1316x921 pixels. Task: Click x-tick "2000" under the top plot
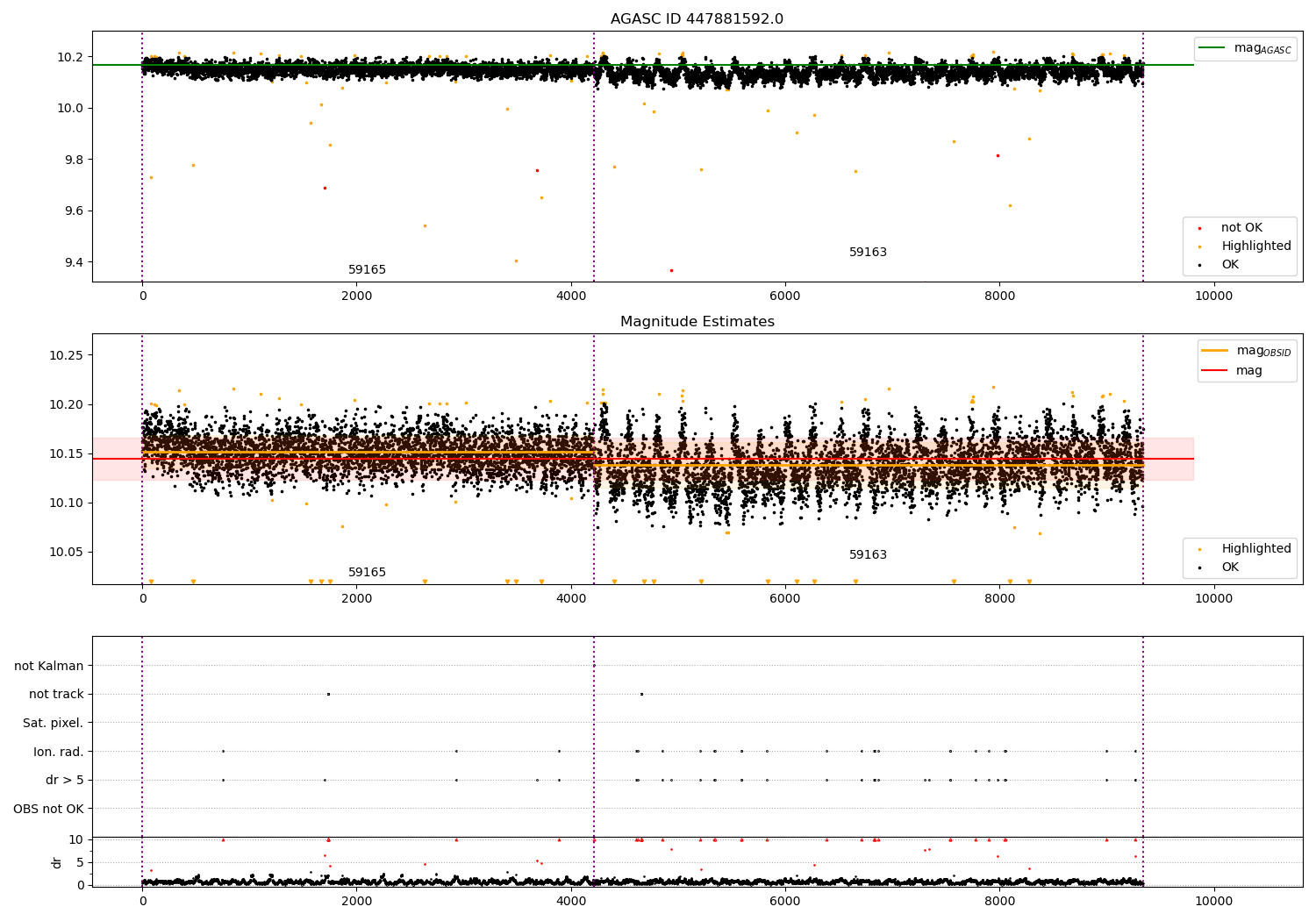coord(356,296)
